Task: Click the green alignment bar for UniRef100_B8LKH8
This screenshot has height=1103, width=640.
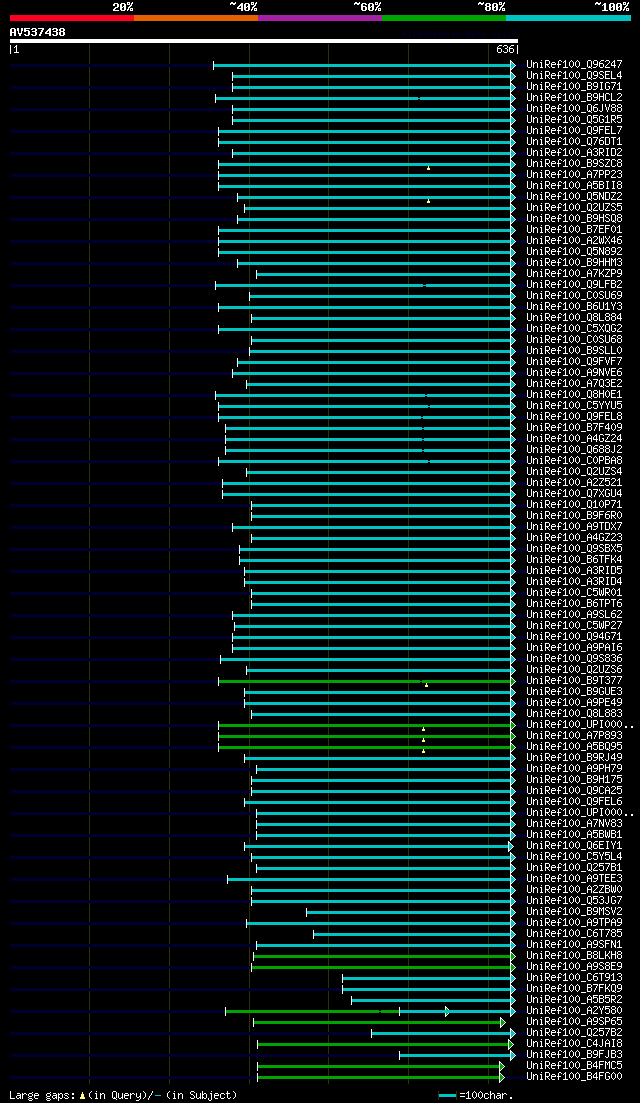Action: click(384, 956)
